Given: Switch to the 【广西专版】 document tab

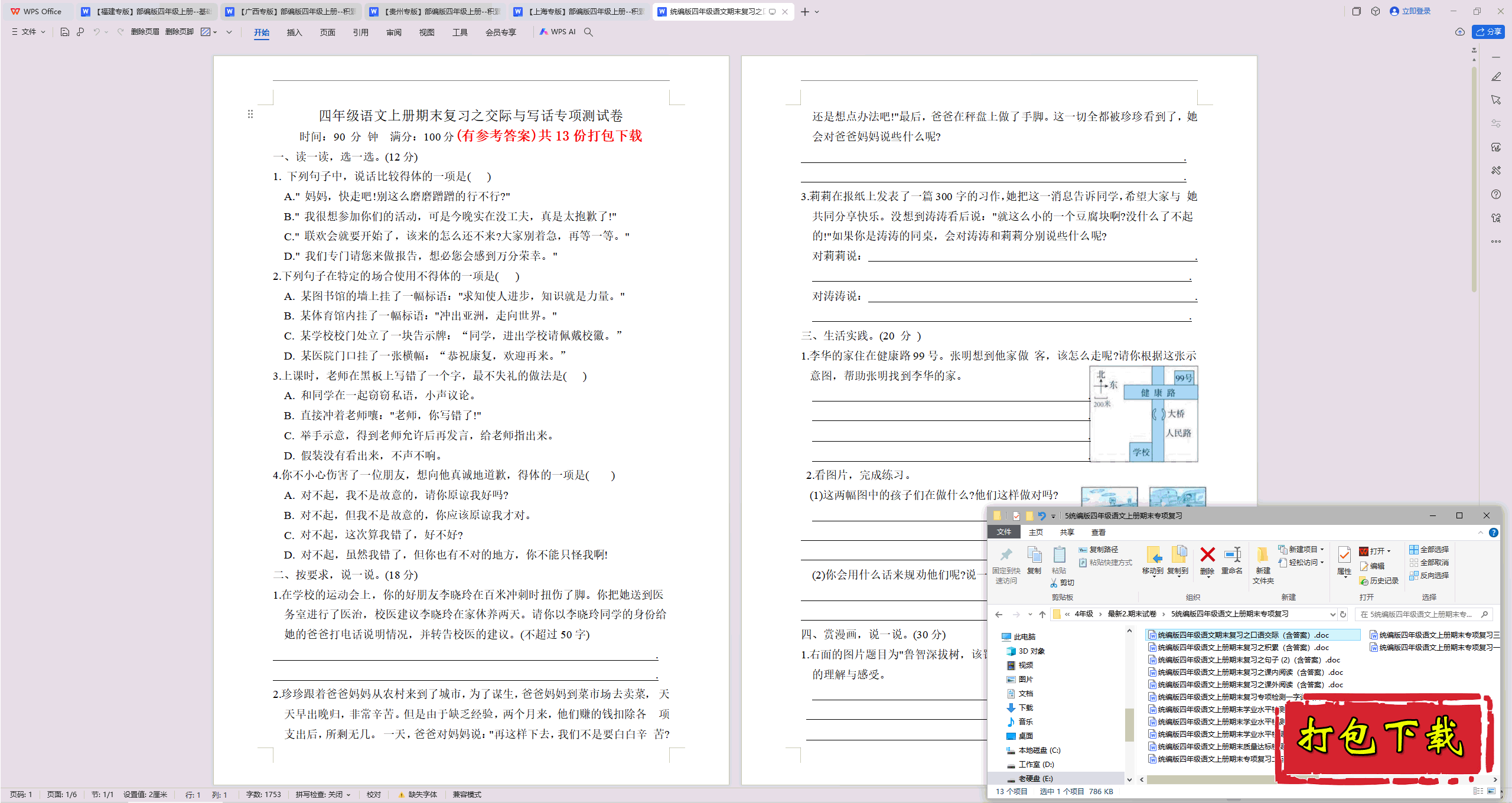Looking at the screenshot, I should point(291,11).
